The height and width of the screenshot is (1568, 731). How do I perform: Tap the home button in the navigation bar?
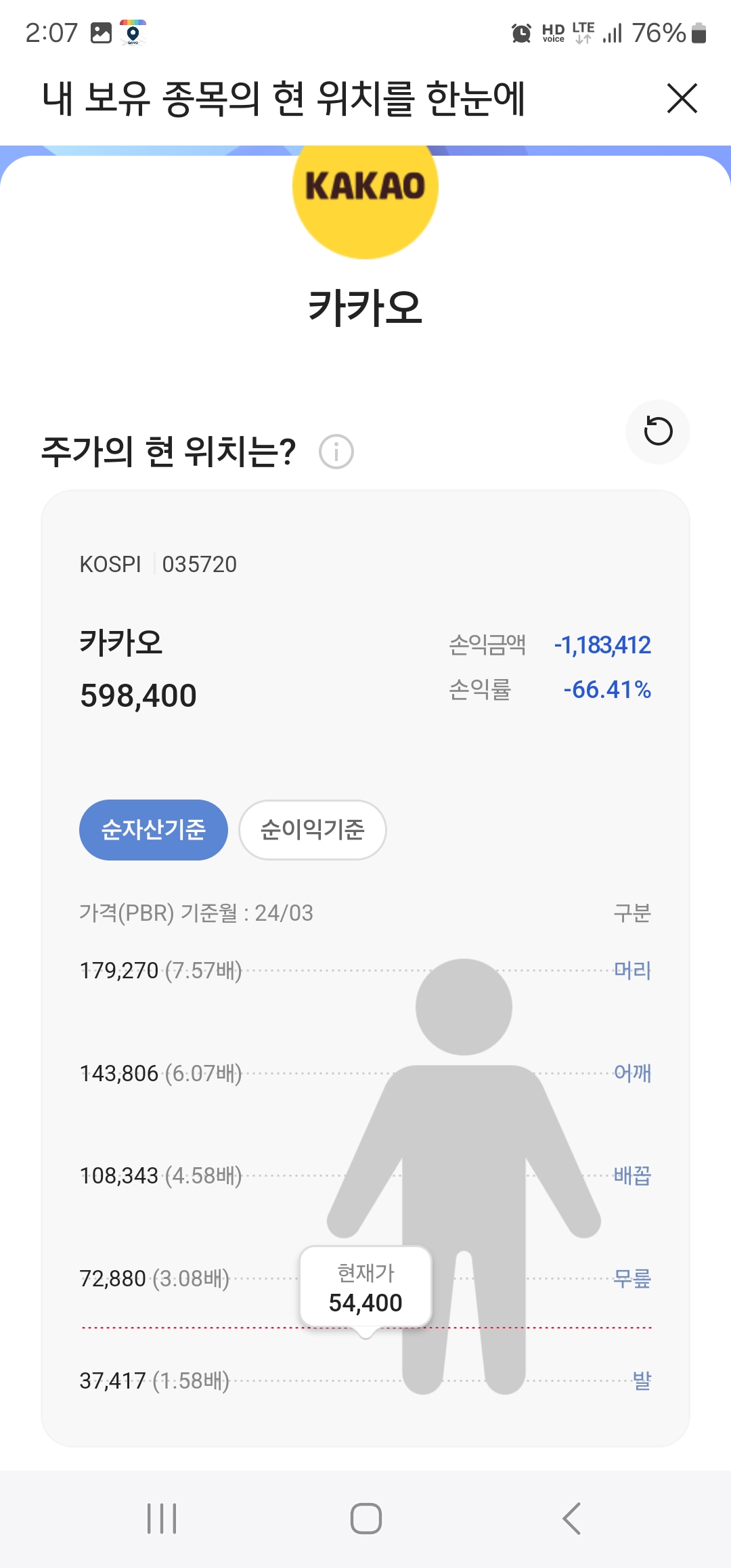(365, 1517)
